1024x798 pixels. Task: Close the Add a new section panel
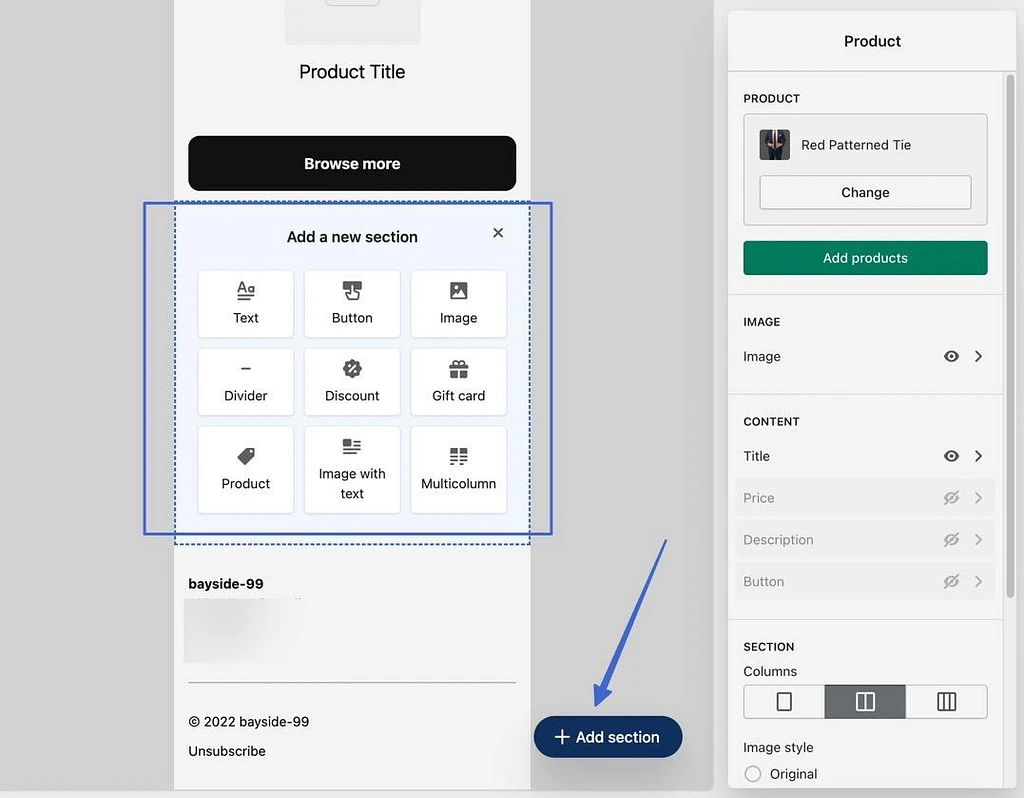498,232
